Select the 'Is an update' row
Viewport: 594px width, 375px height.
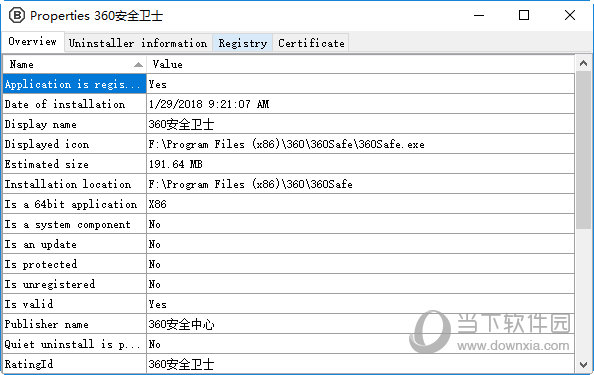289,244
